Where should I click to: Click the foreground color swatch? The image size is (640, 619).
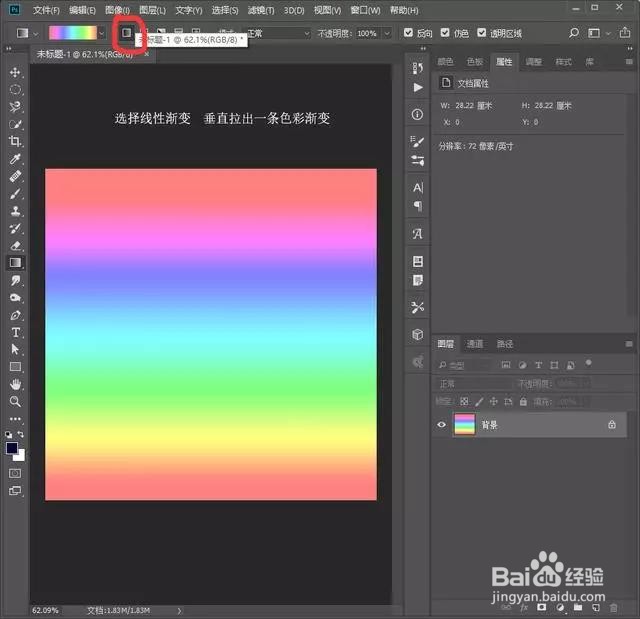point(12,448)
